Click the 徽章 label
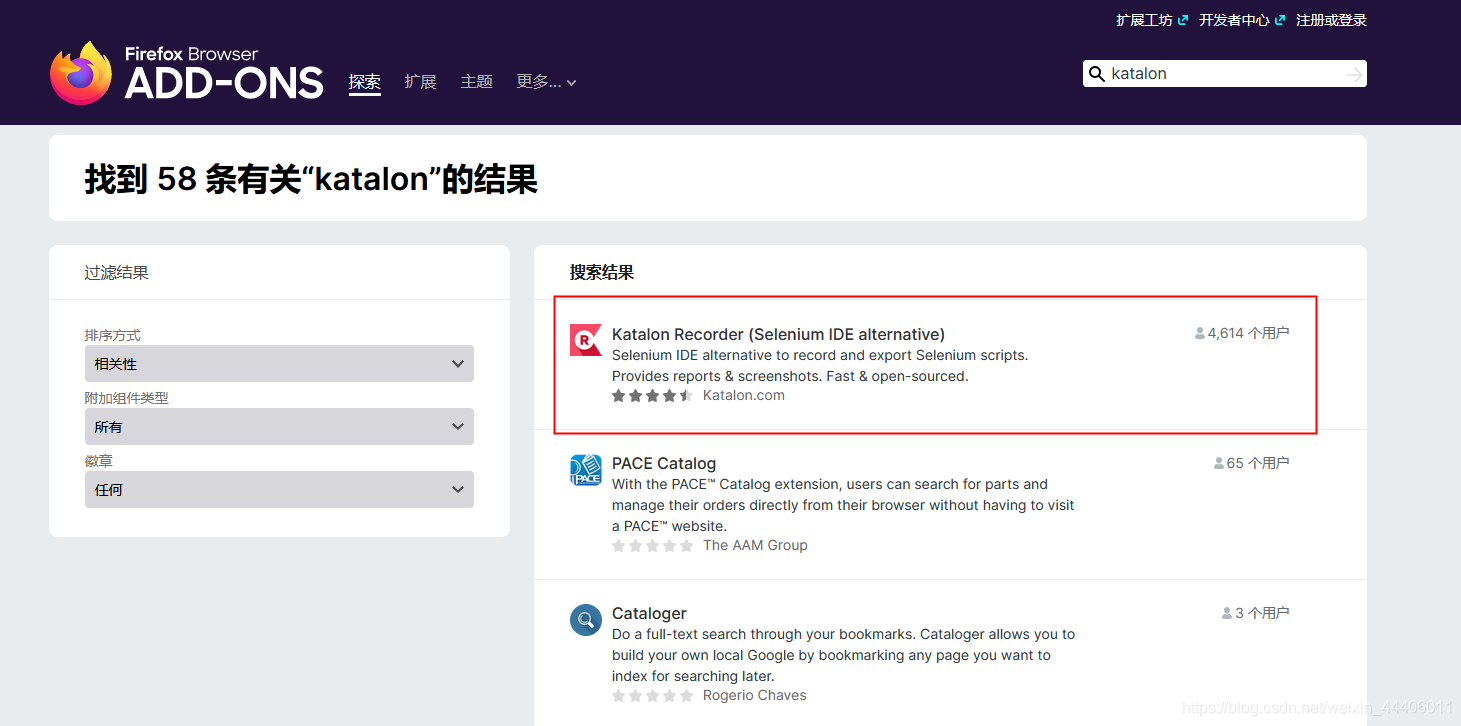This screenshot has height=726, width=1461. [x=99, y=462]
